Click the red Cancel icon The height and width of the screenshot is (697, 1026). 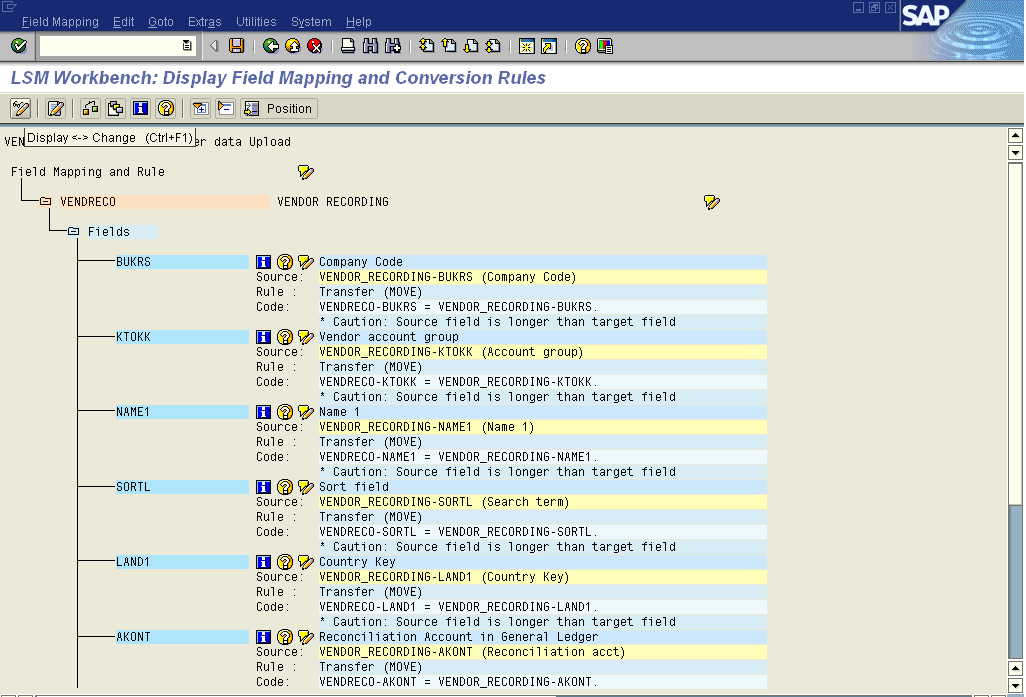[314, 46]
